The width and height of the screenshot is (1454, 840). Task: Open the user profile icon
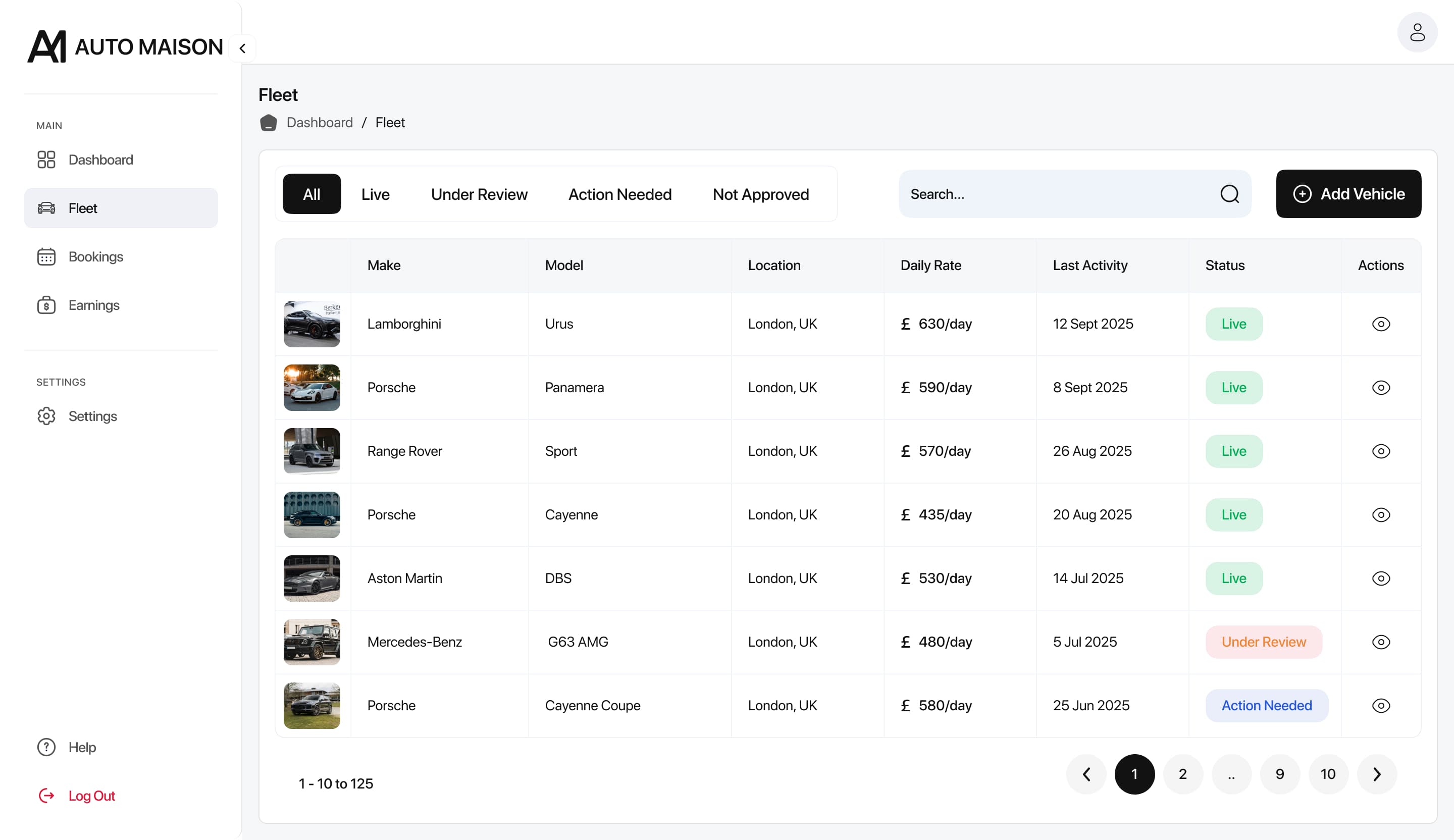pos(1417,32)
